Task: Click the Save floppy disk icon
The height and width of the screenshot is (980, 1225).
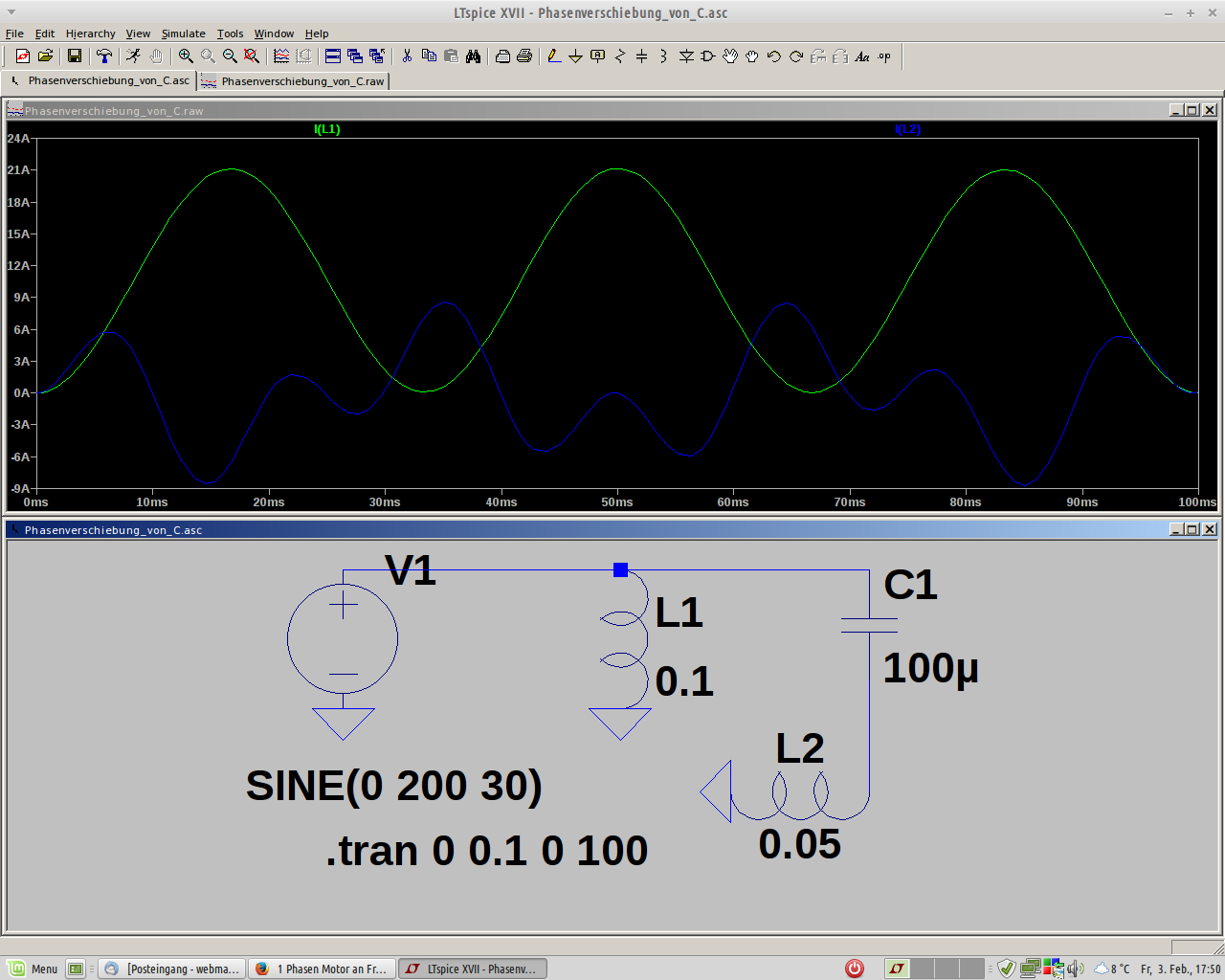Action: click(x=75, y=56)
